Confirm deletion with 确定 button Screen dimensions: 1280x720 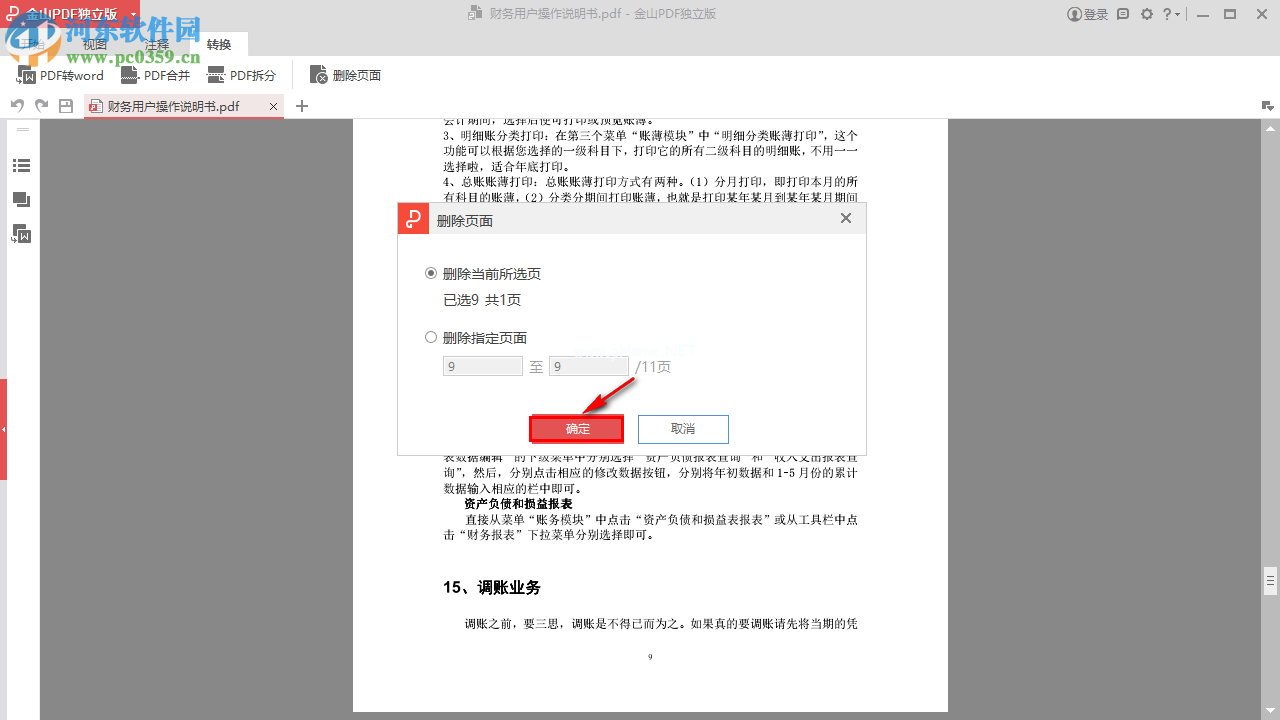pos(577,429)
